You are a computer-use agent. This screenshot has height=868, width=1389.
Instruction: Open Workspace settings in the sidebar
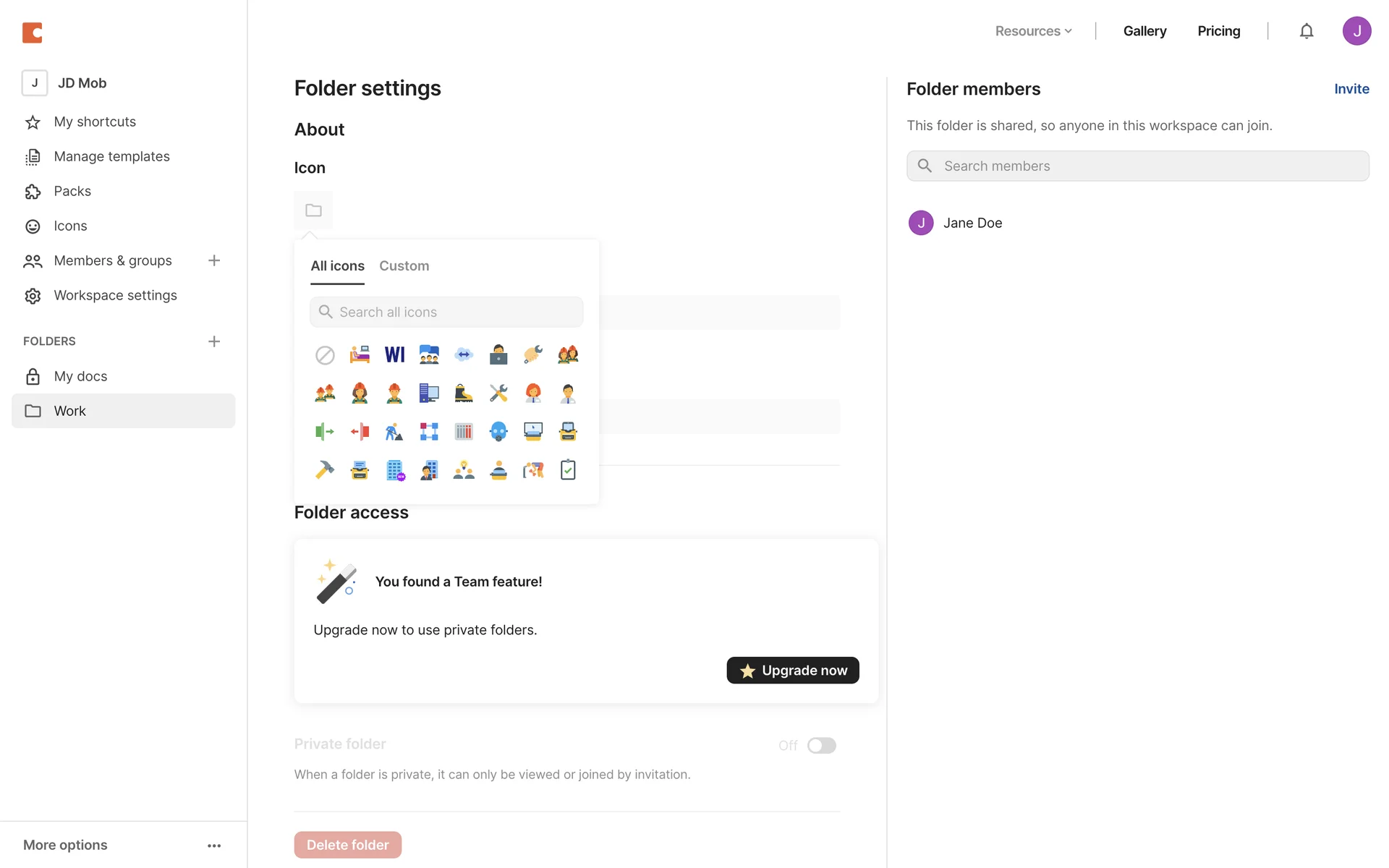tap(115, 295)
